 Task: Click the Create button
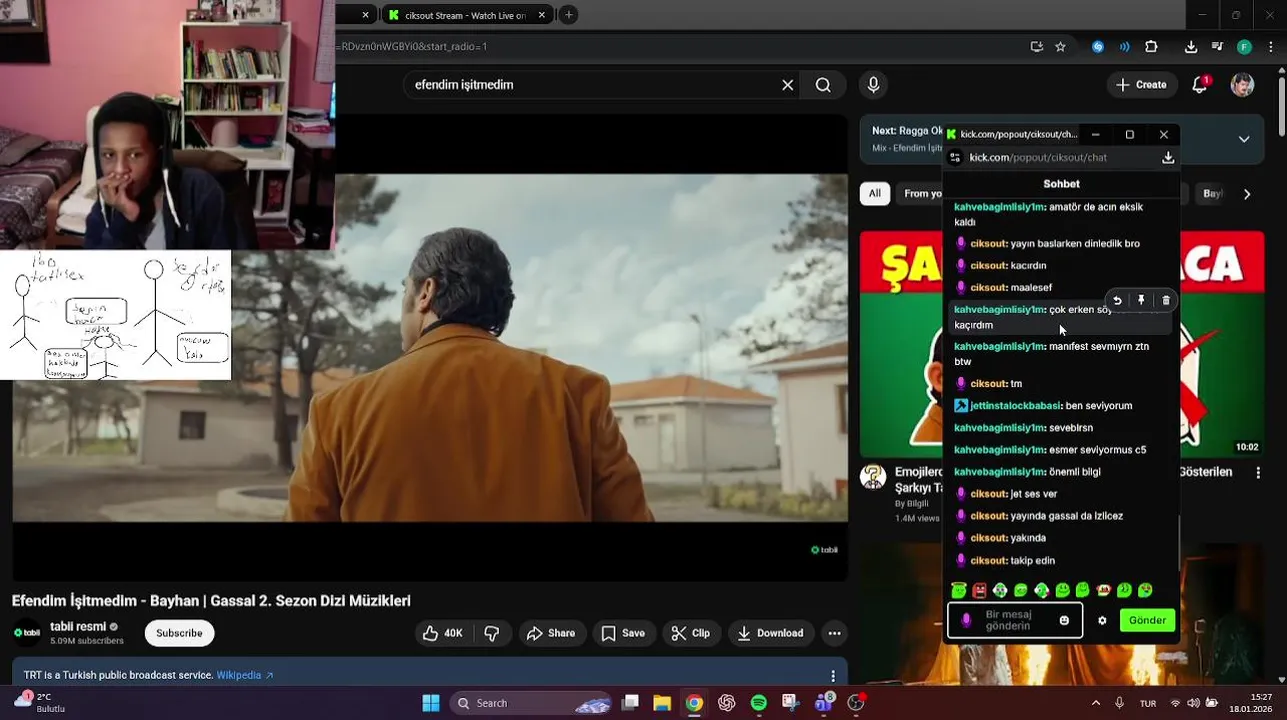pos(1142,85)
